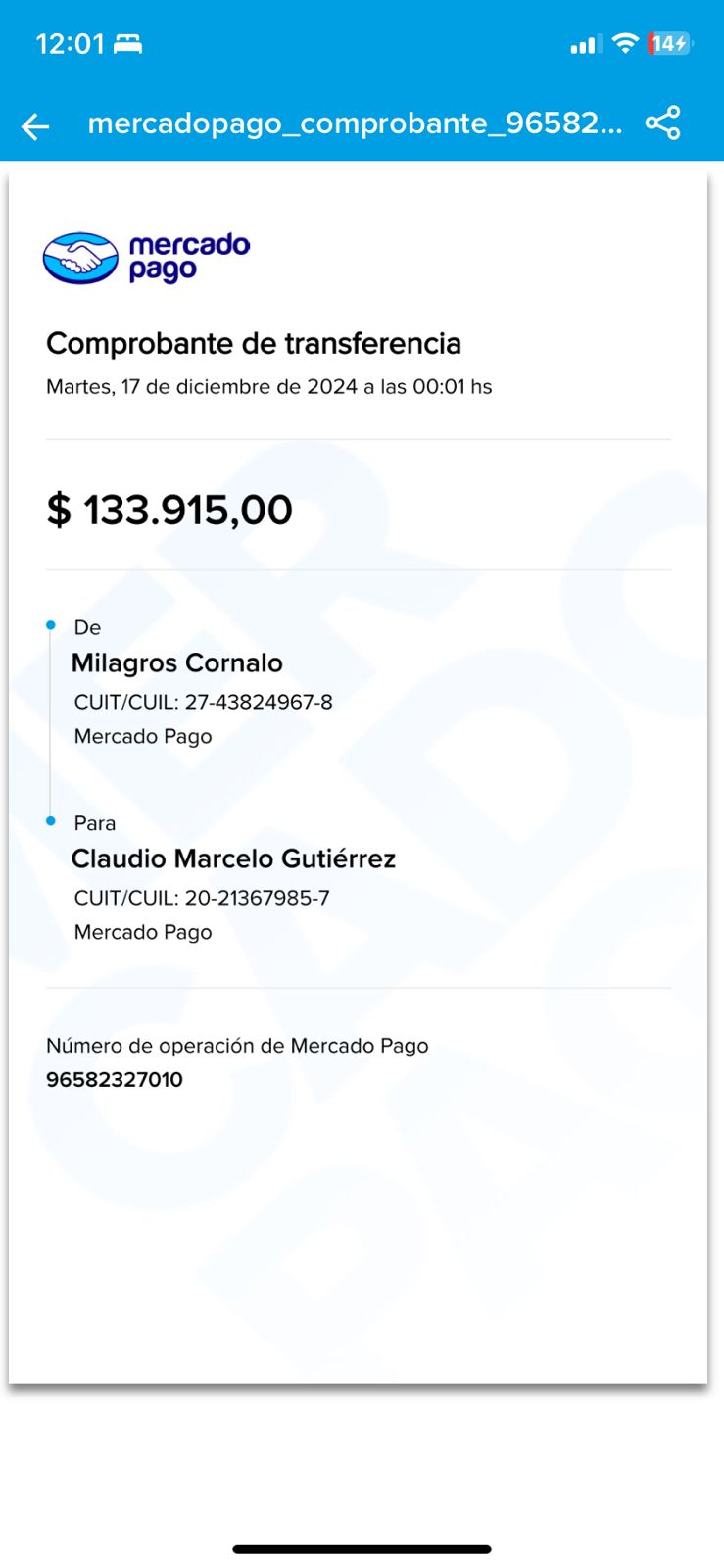The width and height of the screenshot is (724, 1568).
Task: Tap the blue bullet next to De
Action: [x=51, y=625]
